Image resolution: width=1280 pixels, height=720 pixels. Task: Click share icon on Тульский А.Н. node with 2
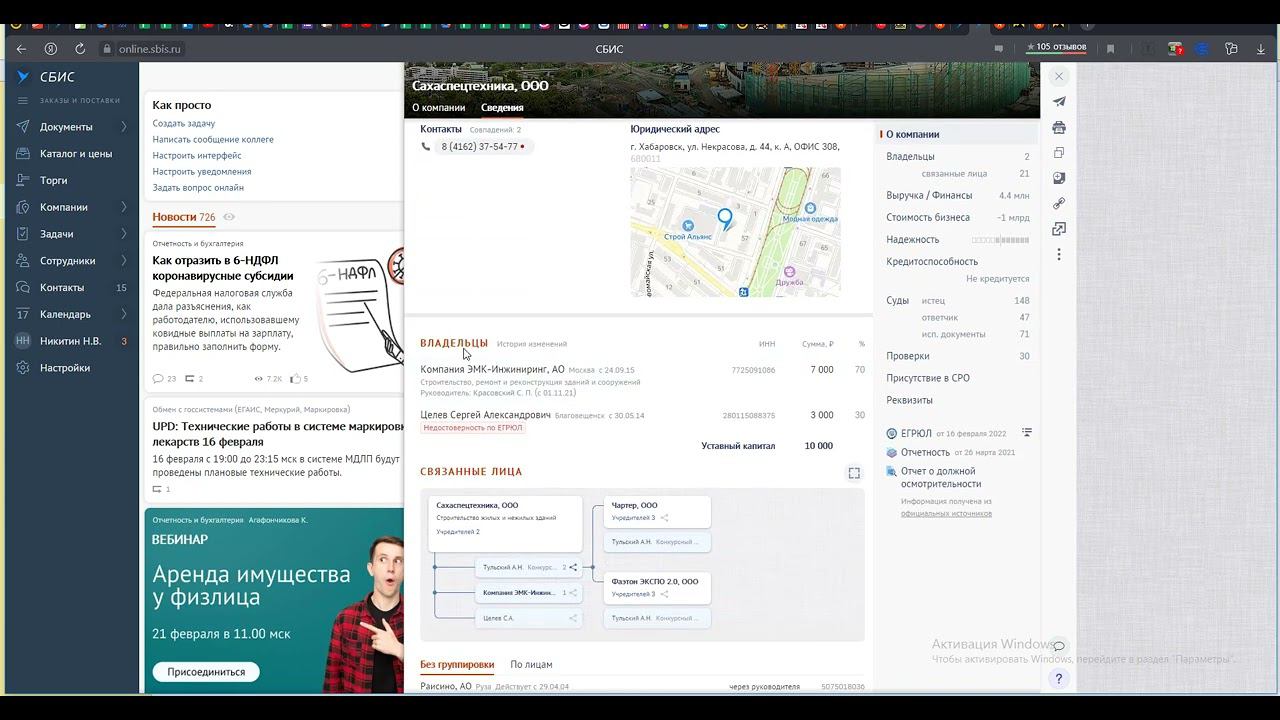tap(573, 567)
